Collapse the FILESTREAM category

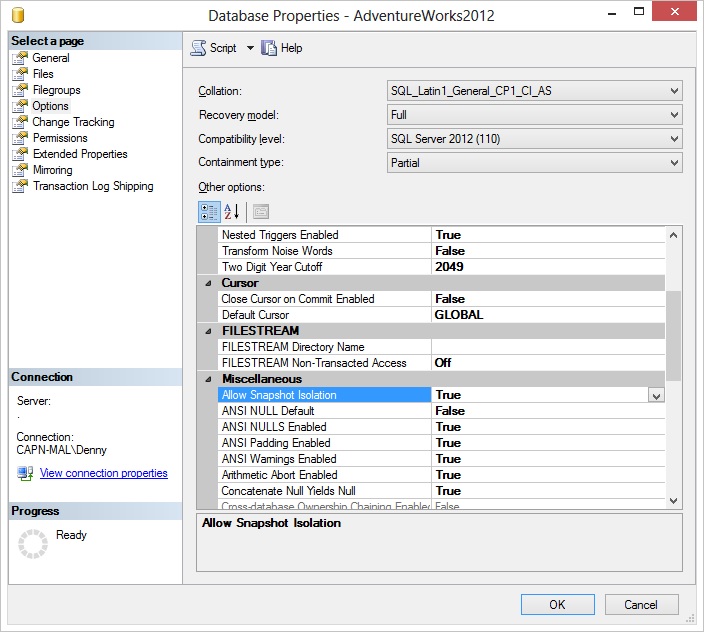click(x=208, y=331)
